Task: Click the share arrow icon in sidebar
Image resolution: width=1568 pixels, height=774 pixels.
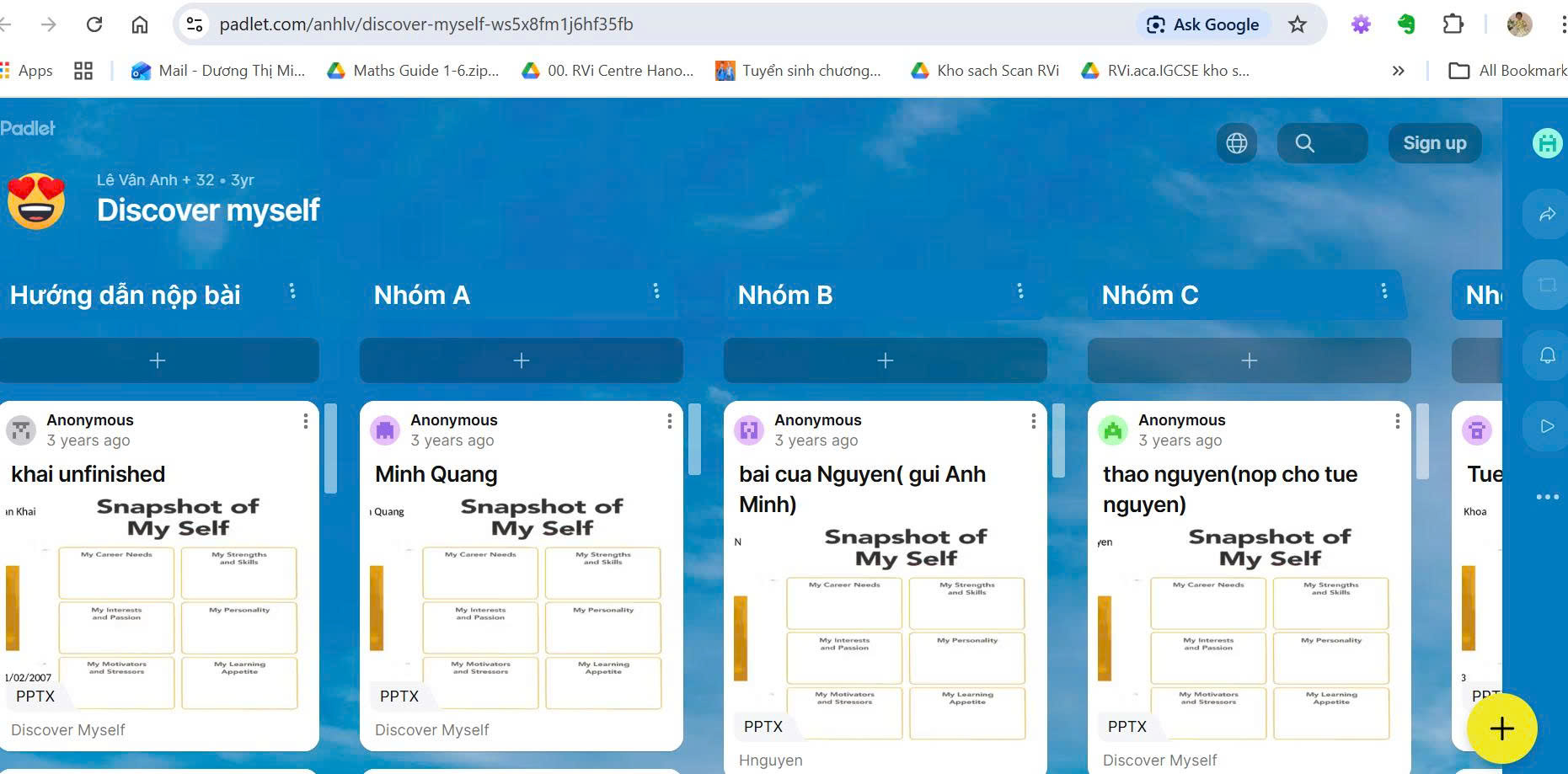Action: click(x=1547, y=215)
